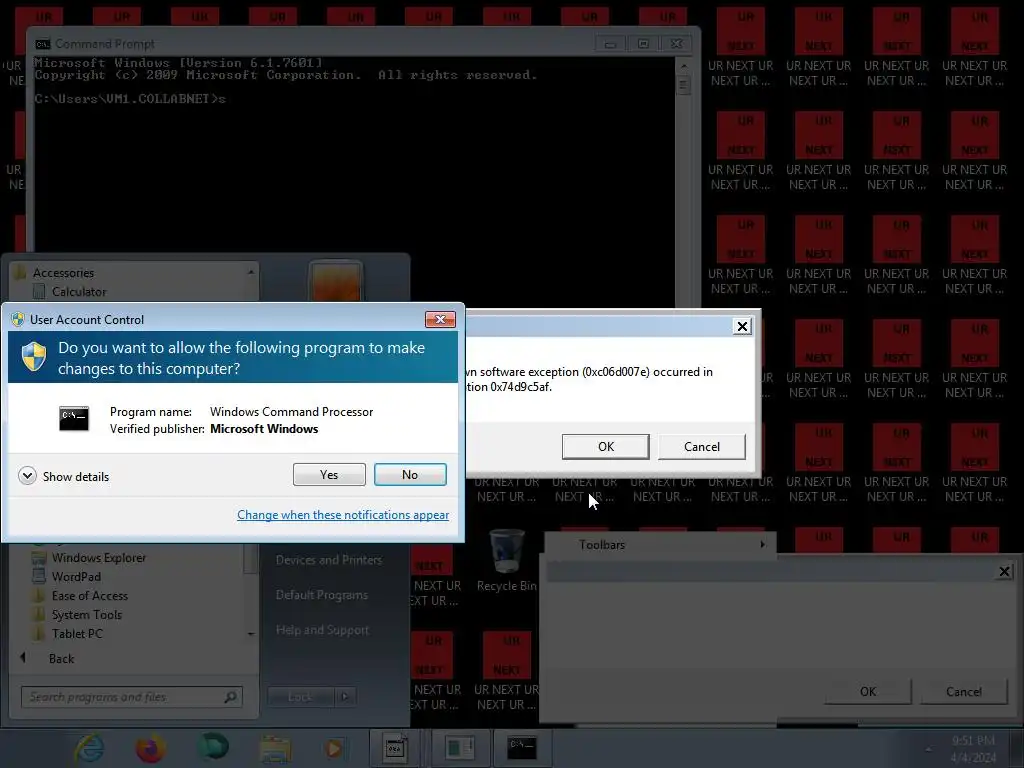Screen dimensions: 1024x768
Task: Open the Recycle Bin desktop icon
Action: pyautogui.click(x=506, y=562)
